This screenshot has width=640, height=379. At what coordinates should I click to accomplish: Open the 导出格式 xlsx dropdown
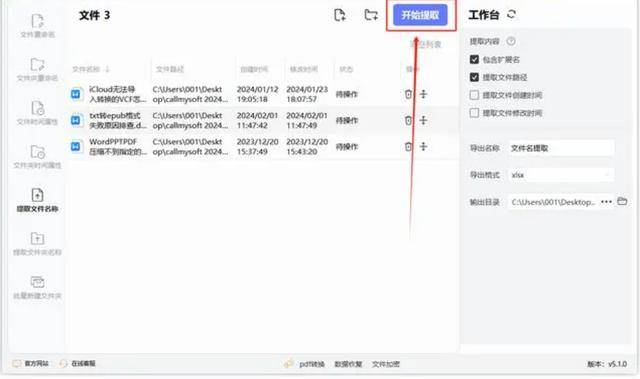pyautogui.click(x=561, y=175)
